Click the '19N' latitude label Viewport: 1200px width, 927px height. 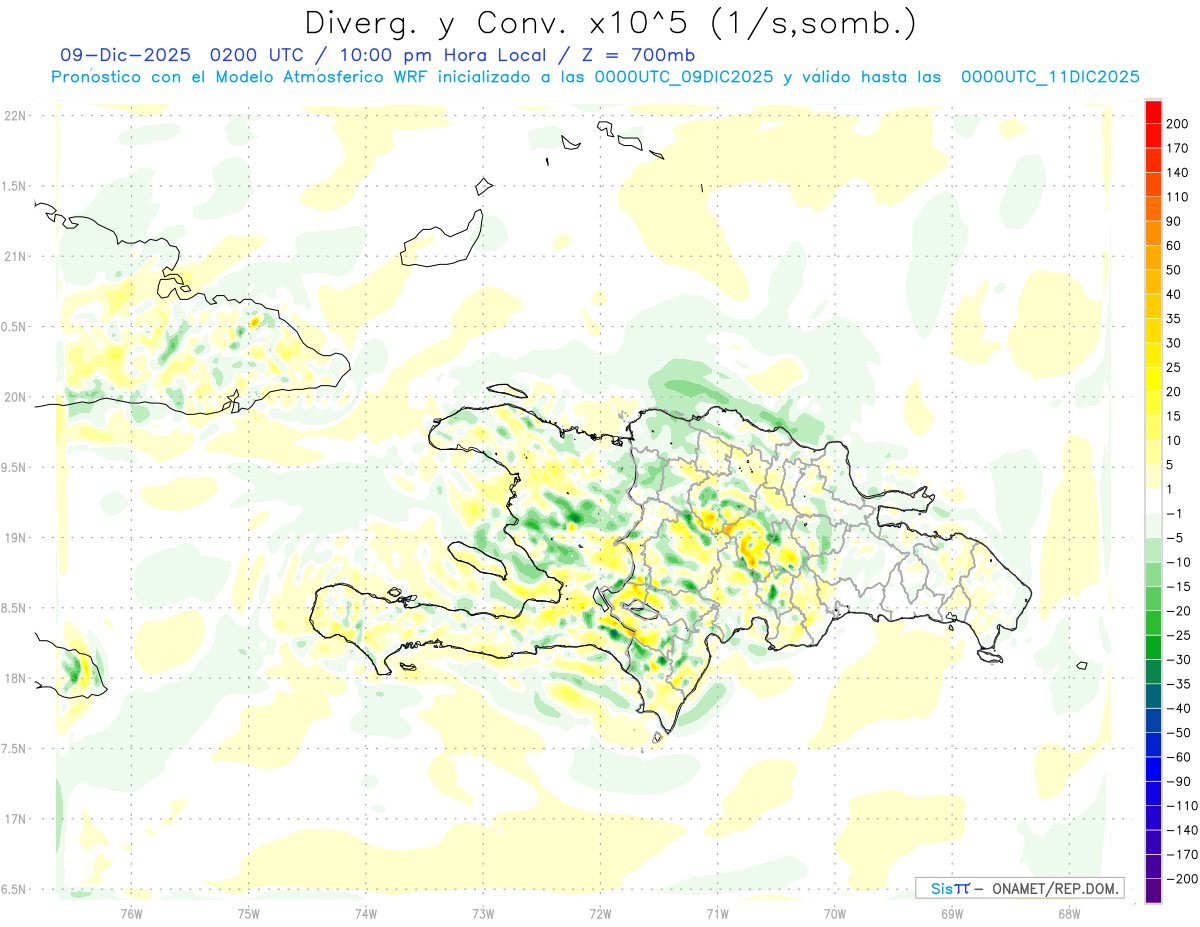point(15,538)
